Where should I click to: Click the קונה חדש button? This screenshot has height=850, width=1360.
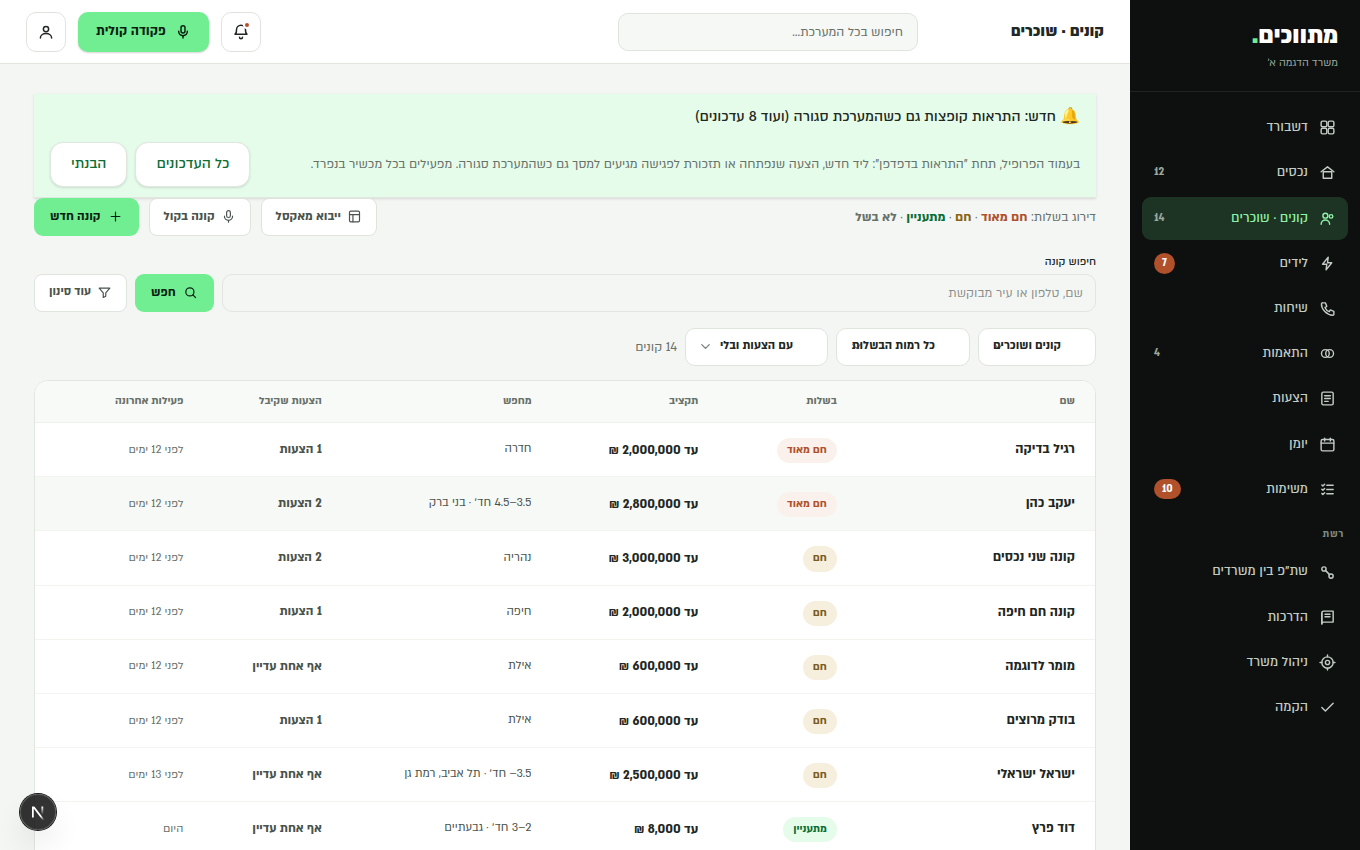pyautogui.click(x=86, y=217)
